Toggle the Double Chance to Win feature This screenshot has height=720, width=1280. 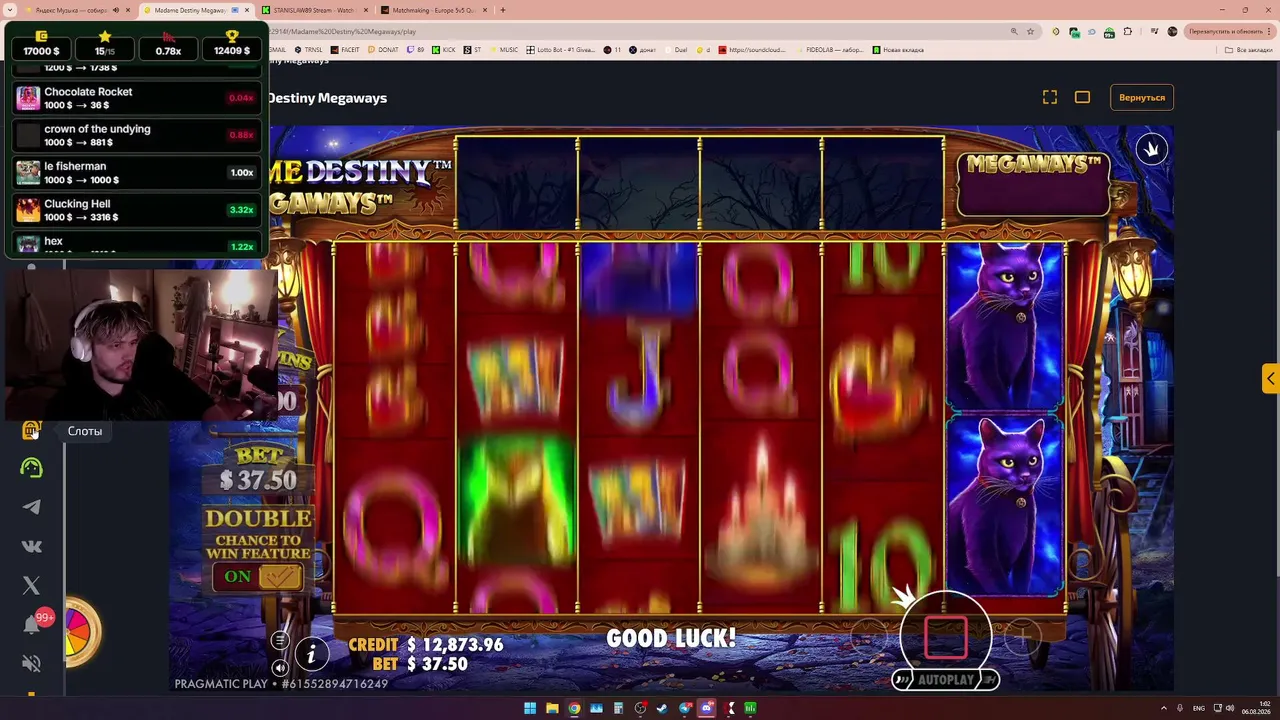coord(258,576)
